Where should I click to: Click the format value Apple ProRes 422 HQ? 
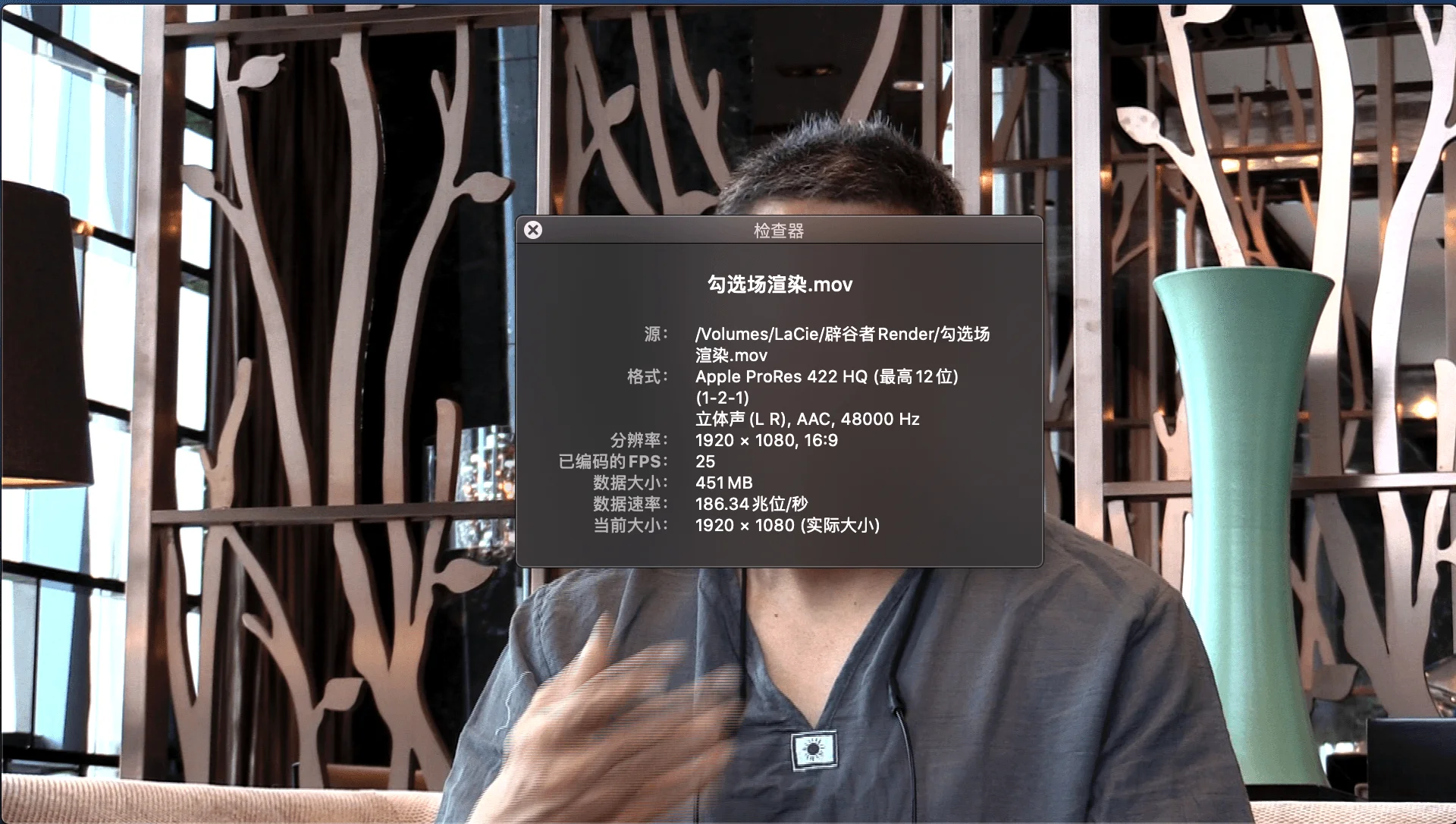click(782, 376)
